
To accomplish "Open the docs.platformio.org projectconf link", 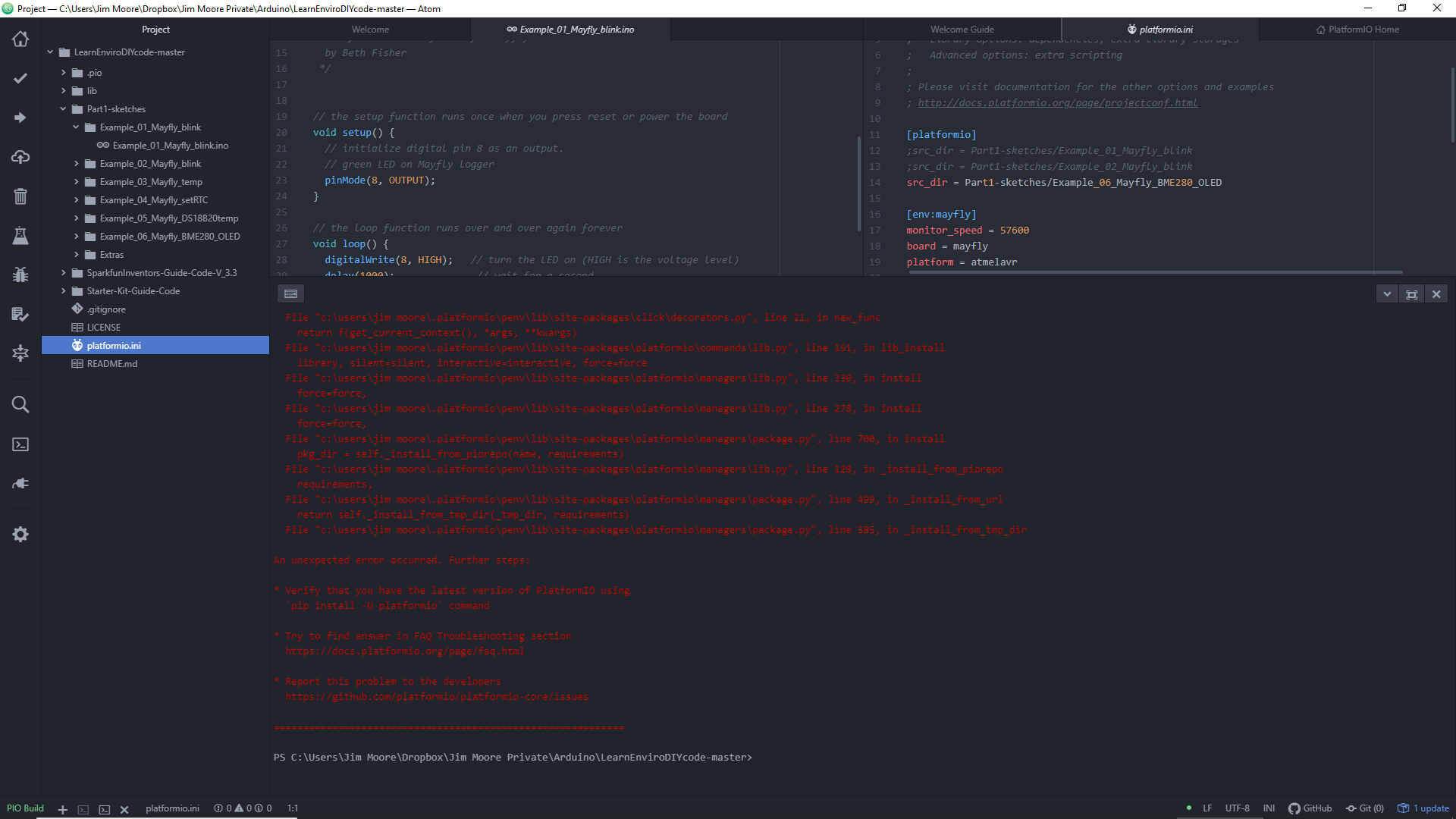I will (x=1057, y=103).
